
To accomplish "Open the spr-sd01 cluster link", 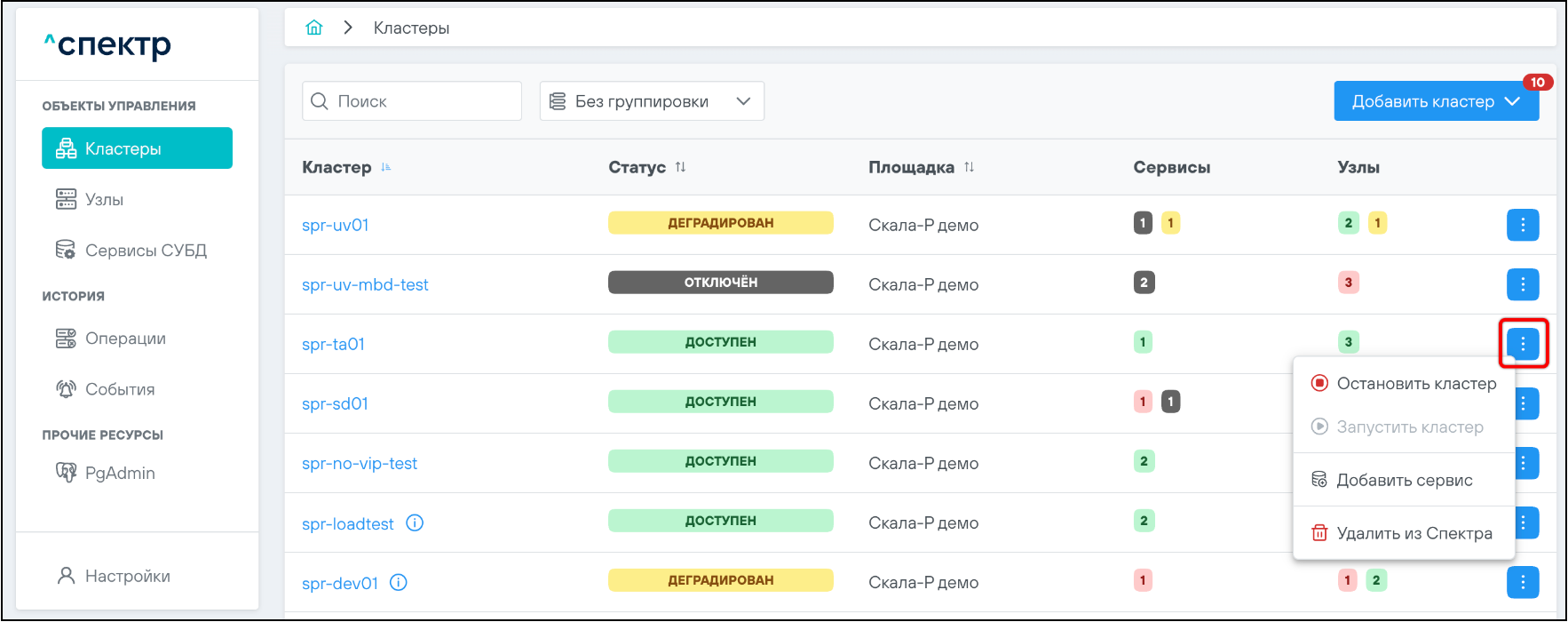I will coord(335,403).
